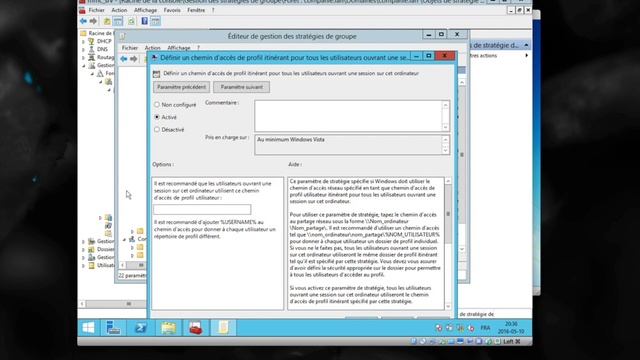640x360 pixels.
Task: Click the Up one level folder icon in MMC toolbar
Action: tap(107, 21)
